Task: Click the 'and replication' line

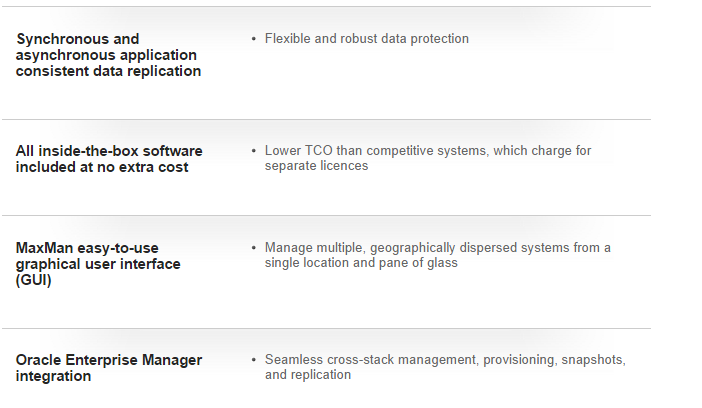Action: (308, 374)
